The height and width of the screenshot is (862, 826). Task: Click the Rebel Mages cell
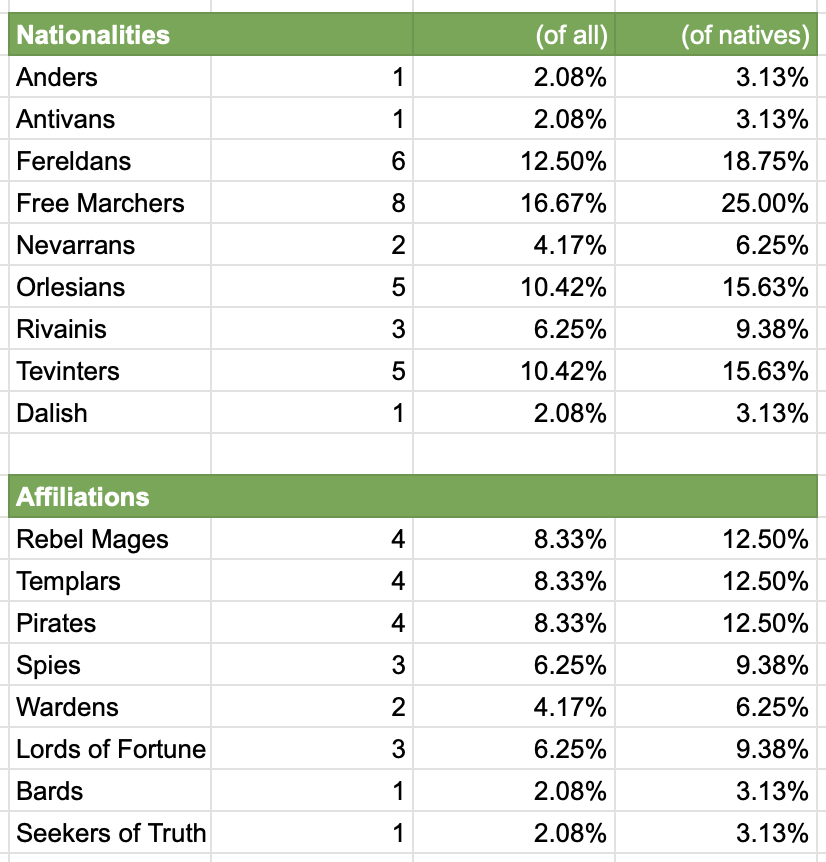(110, 539)
